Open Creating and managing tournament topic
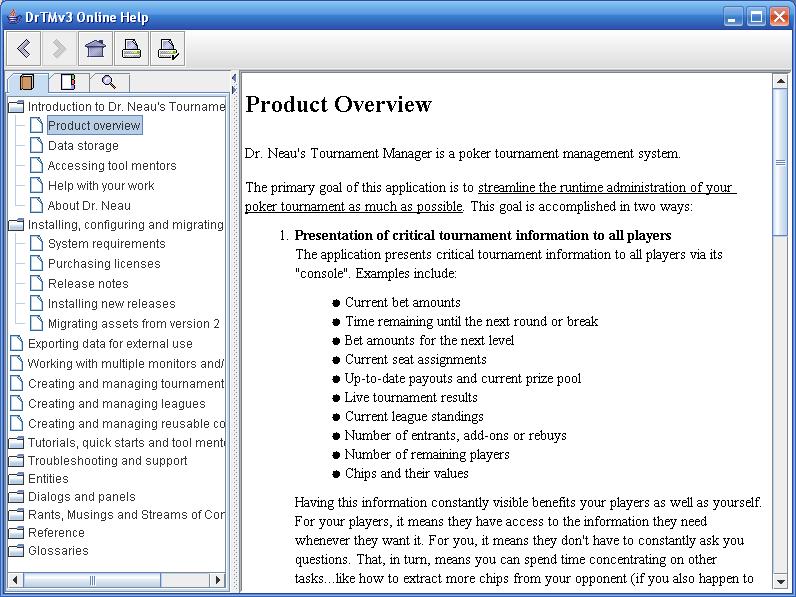The height and width of the screenshot is (597, 796). 126,384
